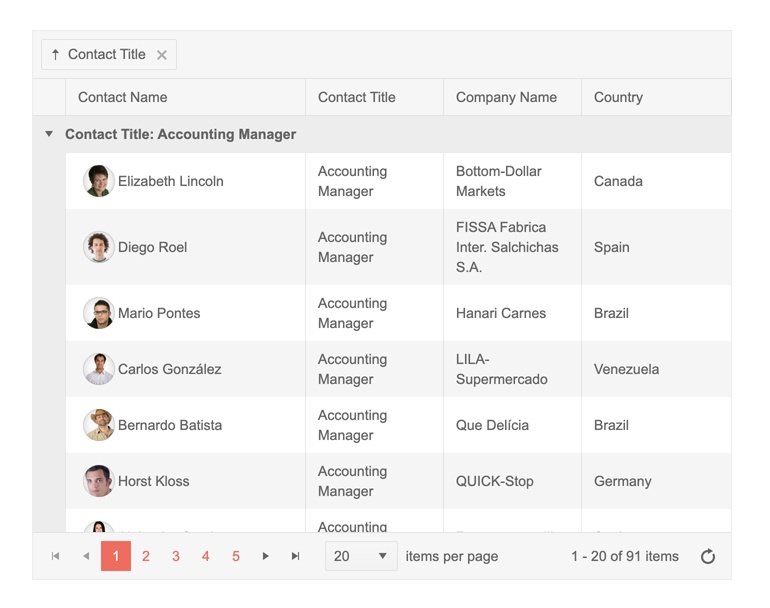The width and height of the screenshot is (770, 608).
Task: Click the refresh icon in pager
Action: (x=708, y=557)
